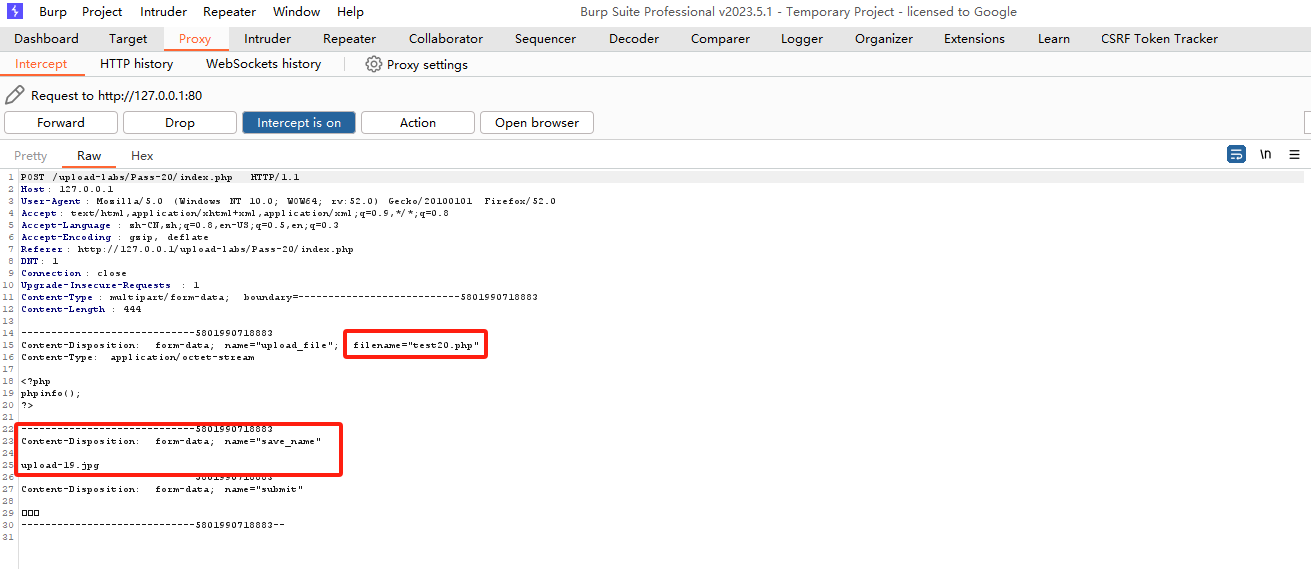Viewport: 1311px width, 569px height.
Task: Click the Accept-Encoding: gzip, deflate header line
Action: point(115,237)
